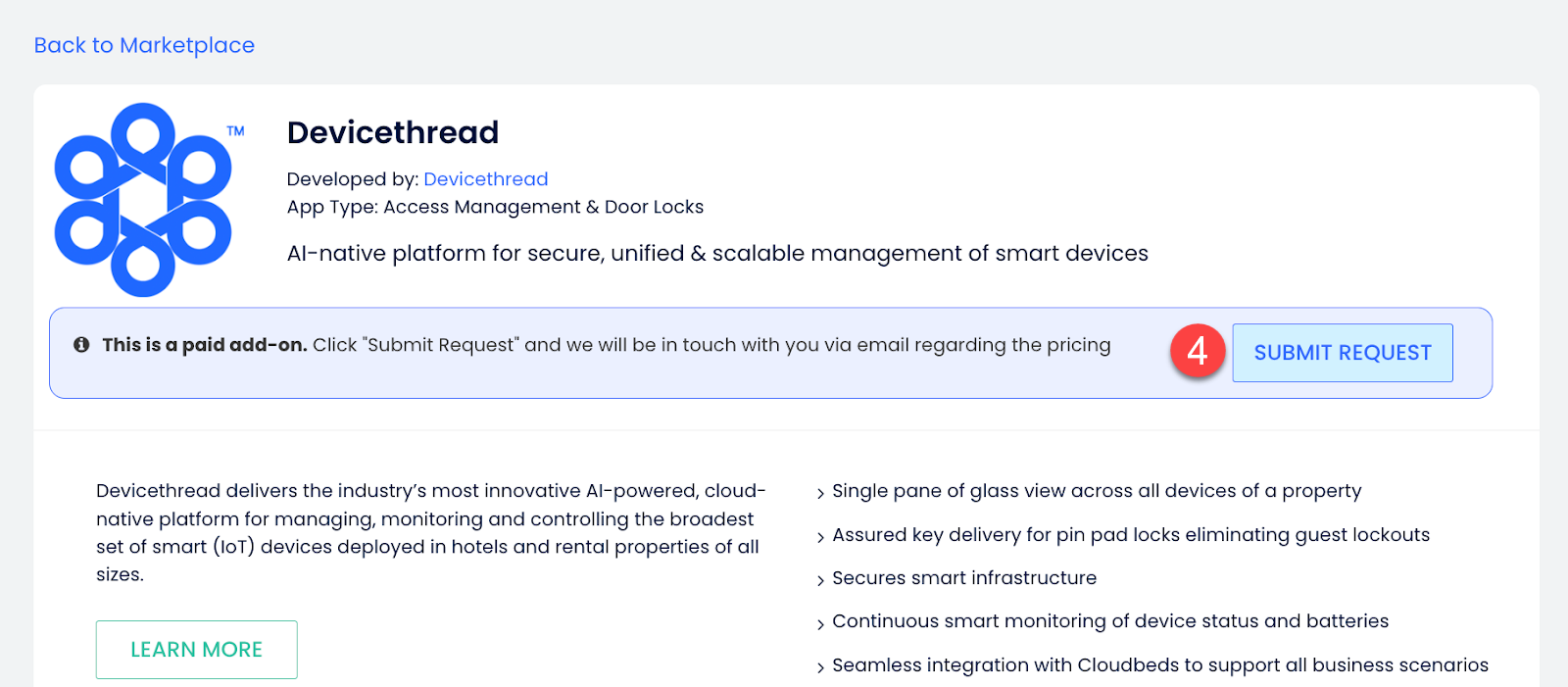Click the 'Secures smart infrastructure' feature text
This screenshot has width=1568, height=687.
964,578
